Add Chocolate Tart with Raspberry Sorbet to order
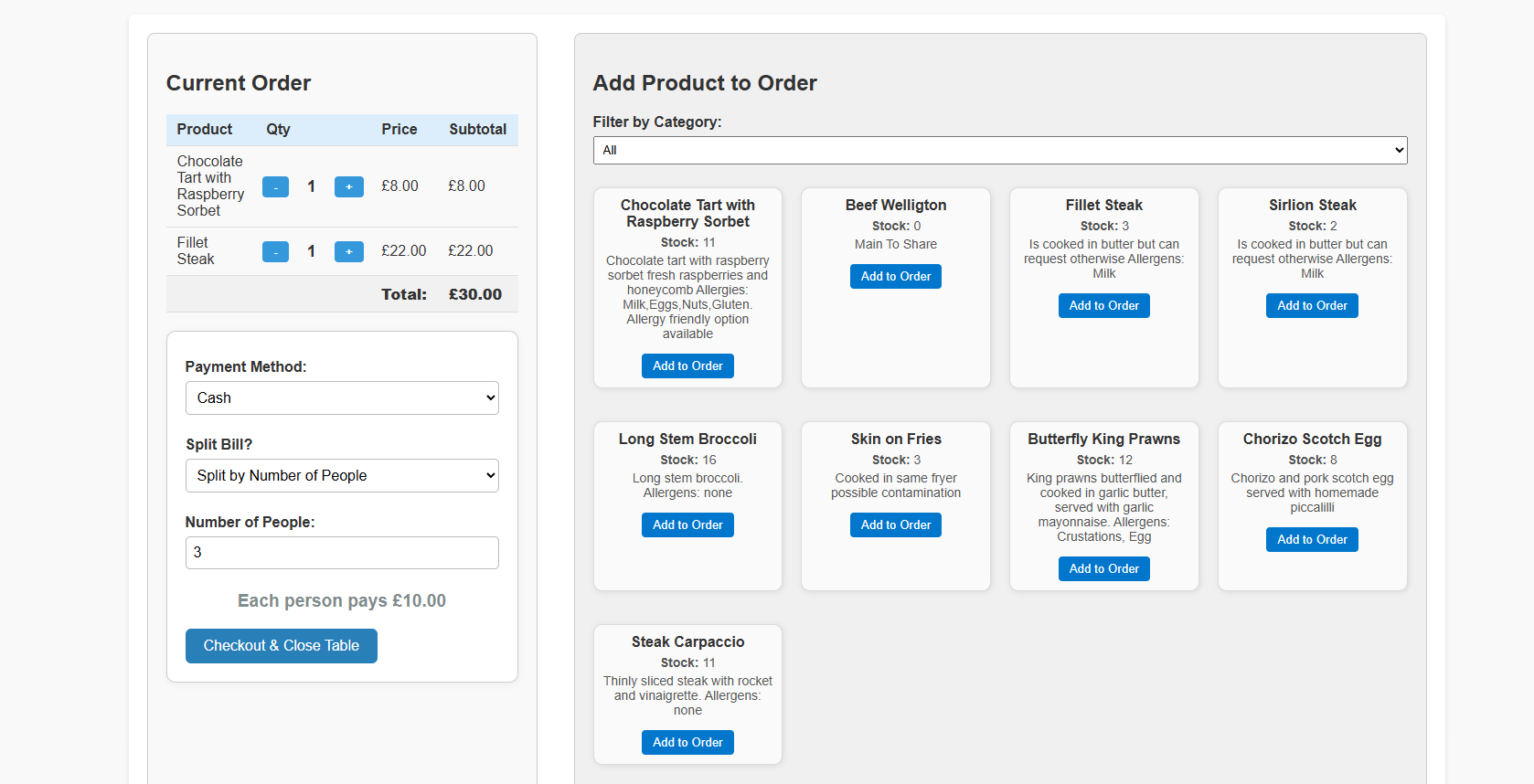The height and width of the screenshot is (784, 1534). point(687,366)
